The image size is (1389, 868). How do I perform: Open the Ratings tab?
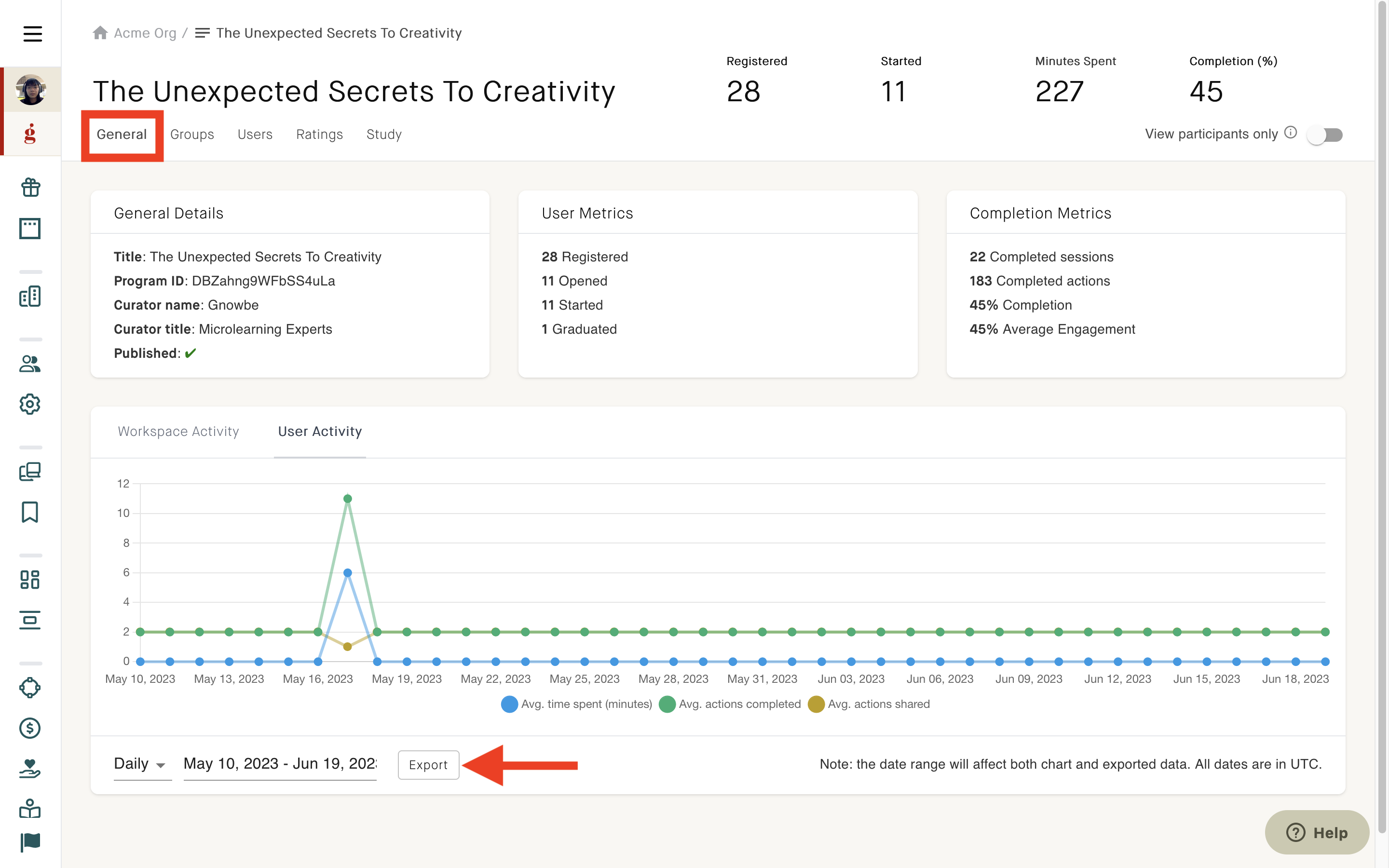click(319, 135)
